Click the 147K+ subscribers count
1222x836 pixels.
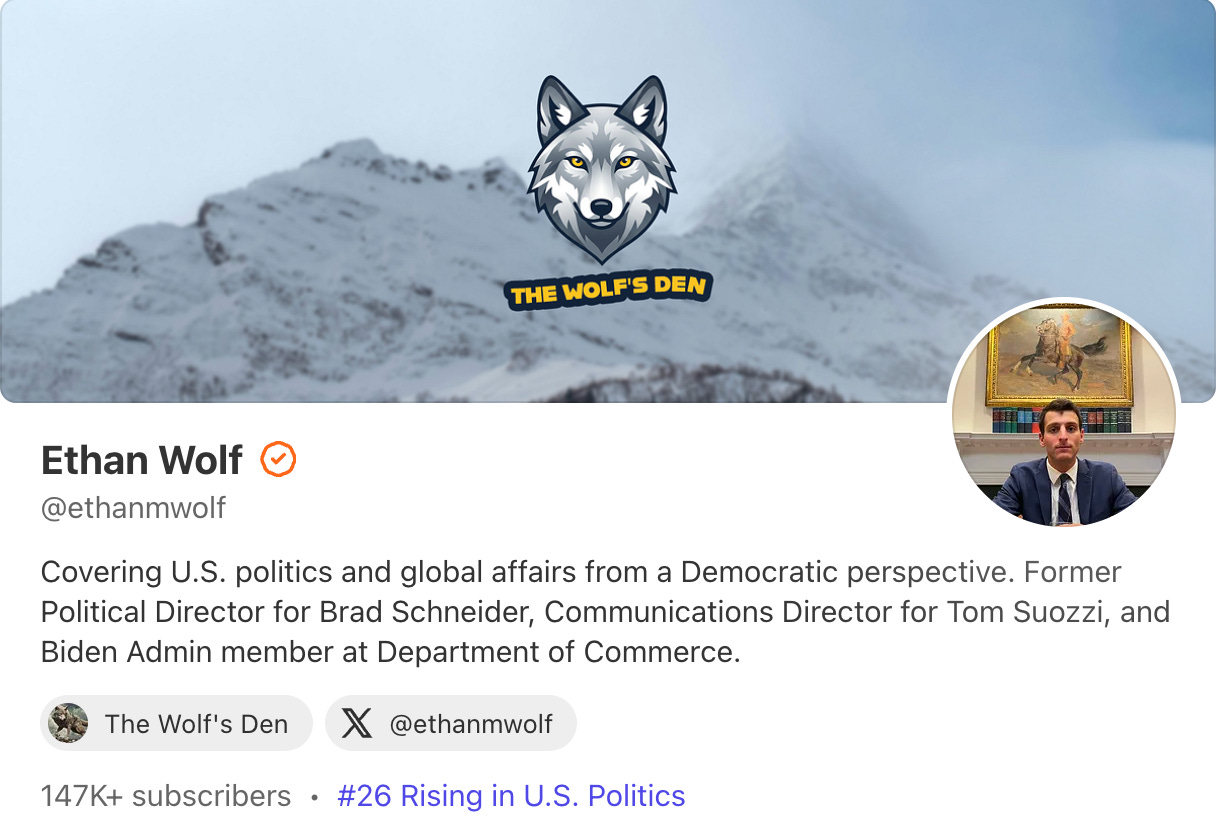coord(166,796)
